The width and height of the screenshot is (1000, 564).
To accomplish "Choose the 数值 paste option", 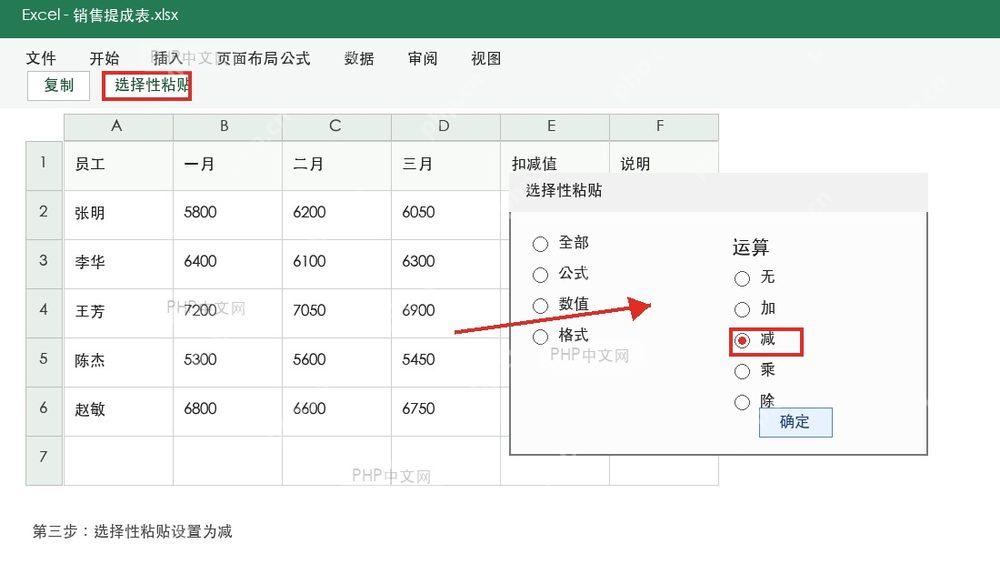I will tap(561, 305).
